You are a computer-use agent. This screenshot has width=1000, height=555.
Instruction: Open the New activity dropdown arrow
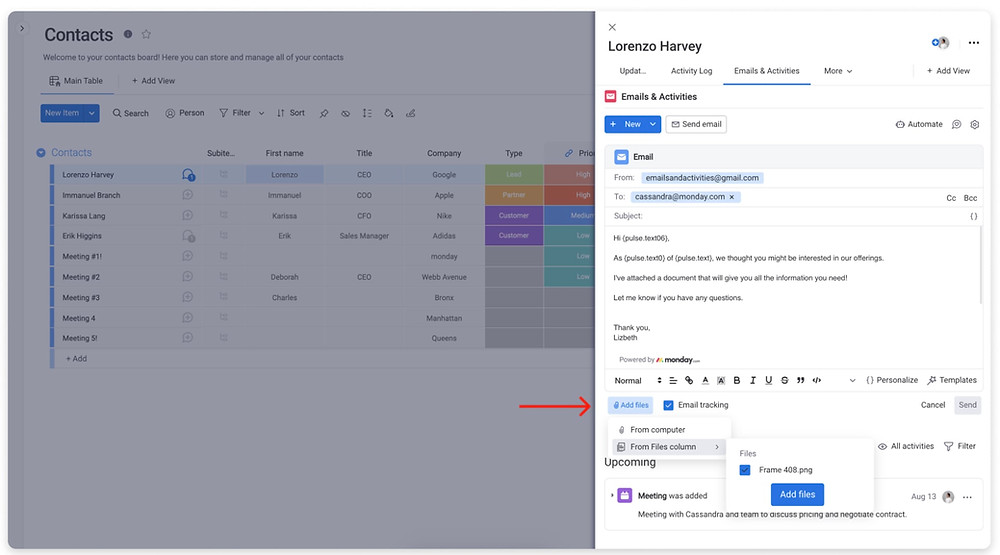[x=652, y=124]
